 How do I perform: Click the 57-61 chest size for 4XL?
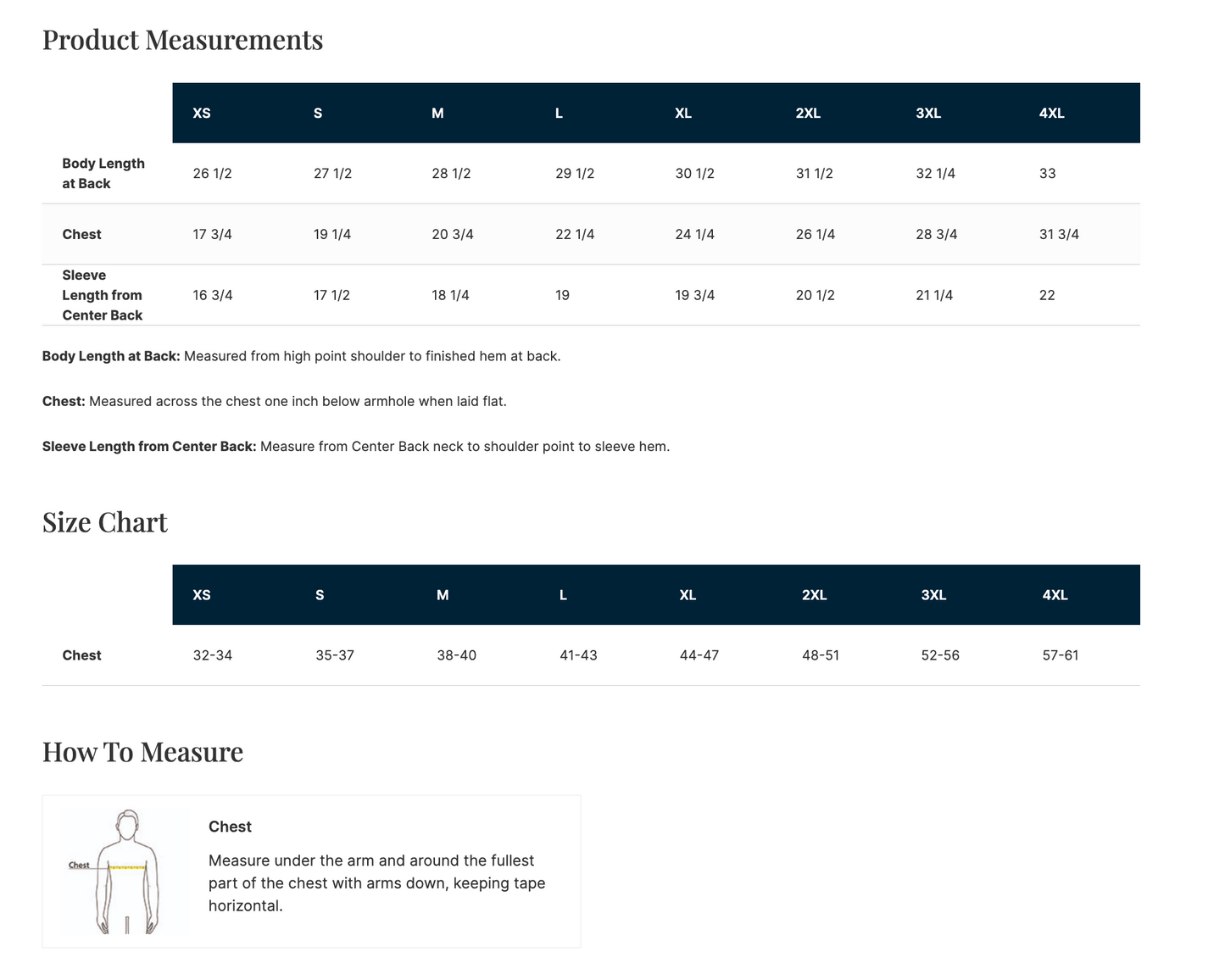[x=1061, y=655]
